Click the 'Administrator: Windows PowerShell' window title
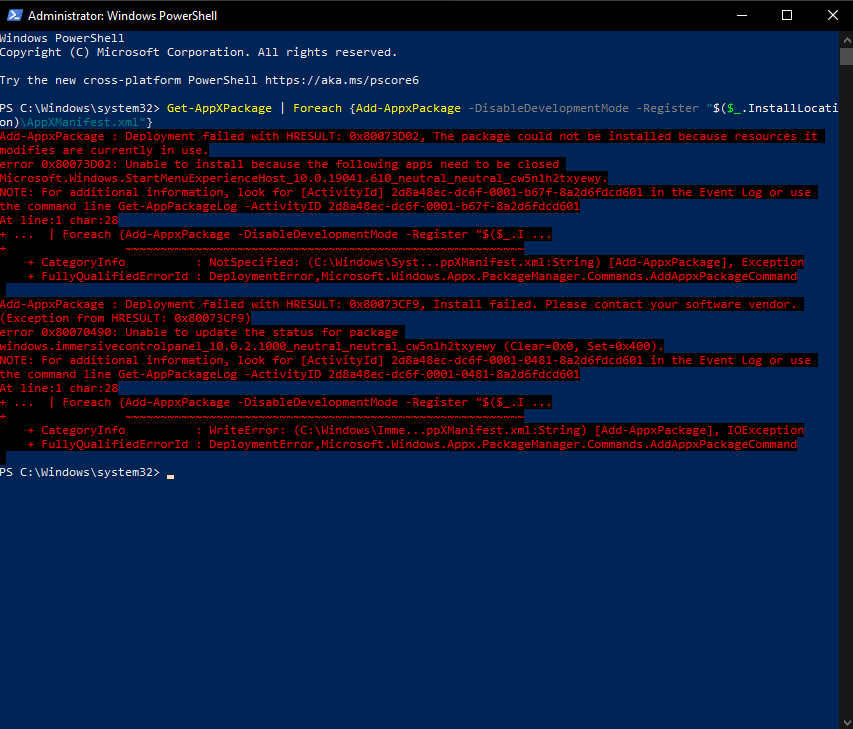The image size is (853, 729). pyautogui.click(x=122, y=16)
